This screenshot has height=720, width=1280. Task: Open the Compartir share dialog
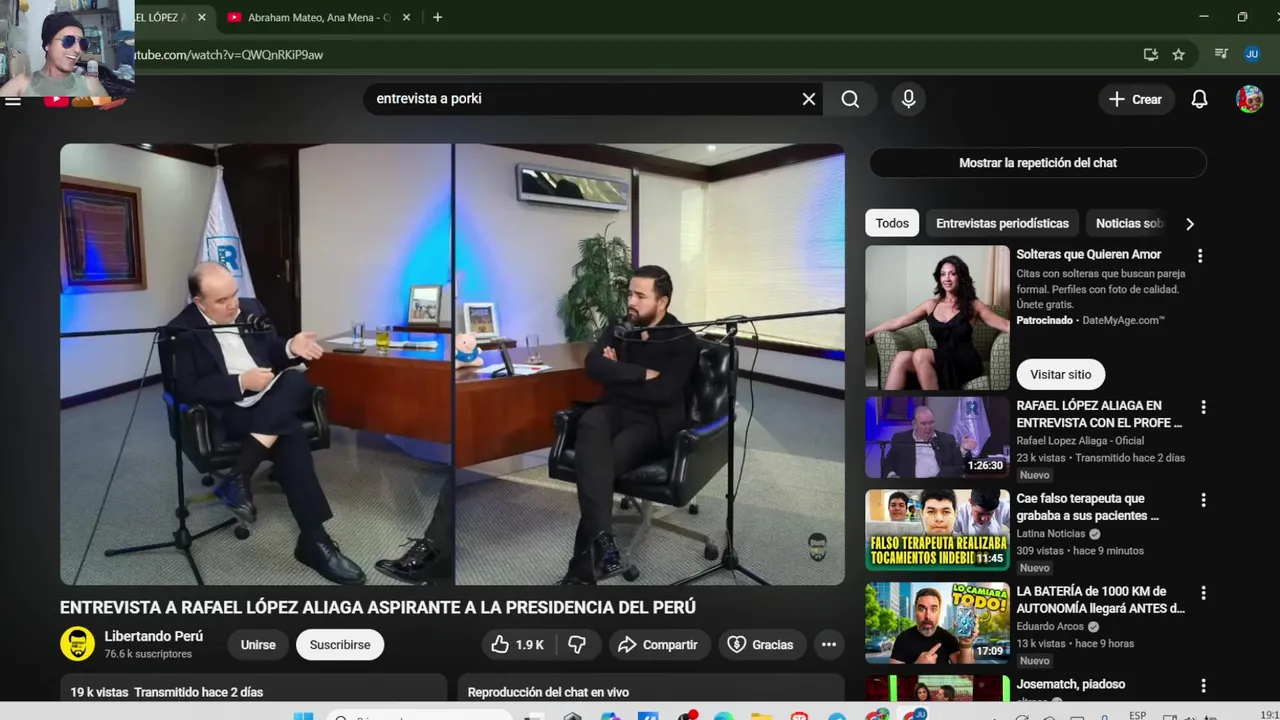(x=658, y=645)
